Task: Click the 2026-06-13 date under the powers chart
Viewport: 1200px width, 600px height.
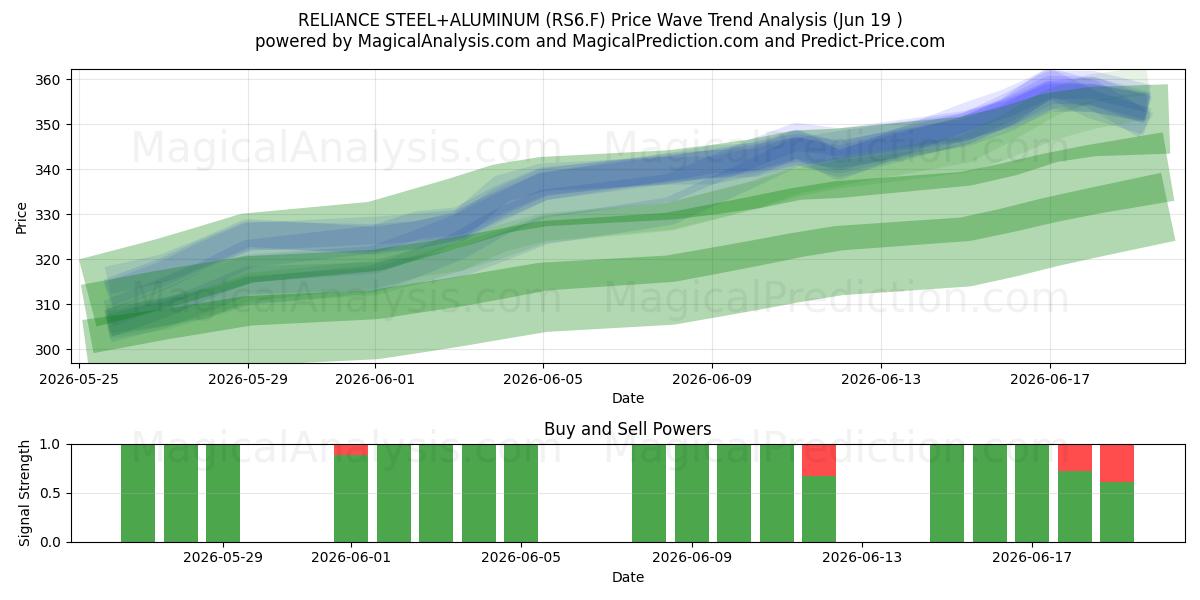Action: (861, 558)
